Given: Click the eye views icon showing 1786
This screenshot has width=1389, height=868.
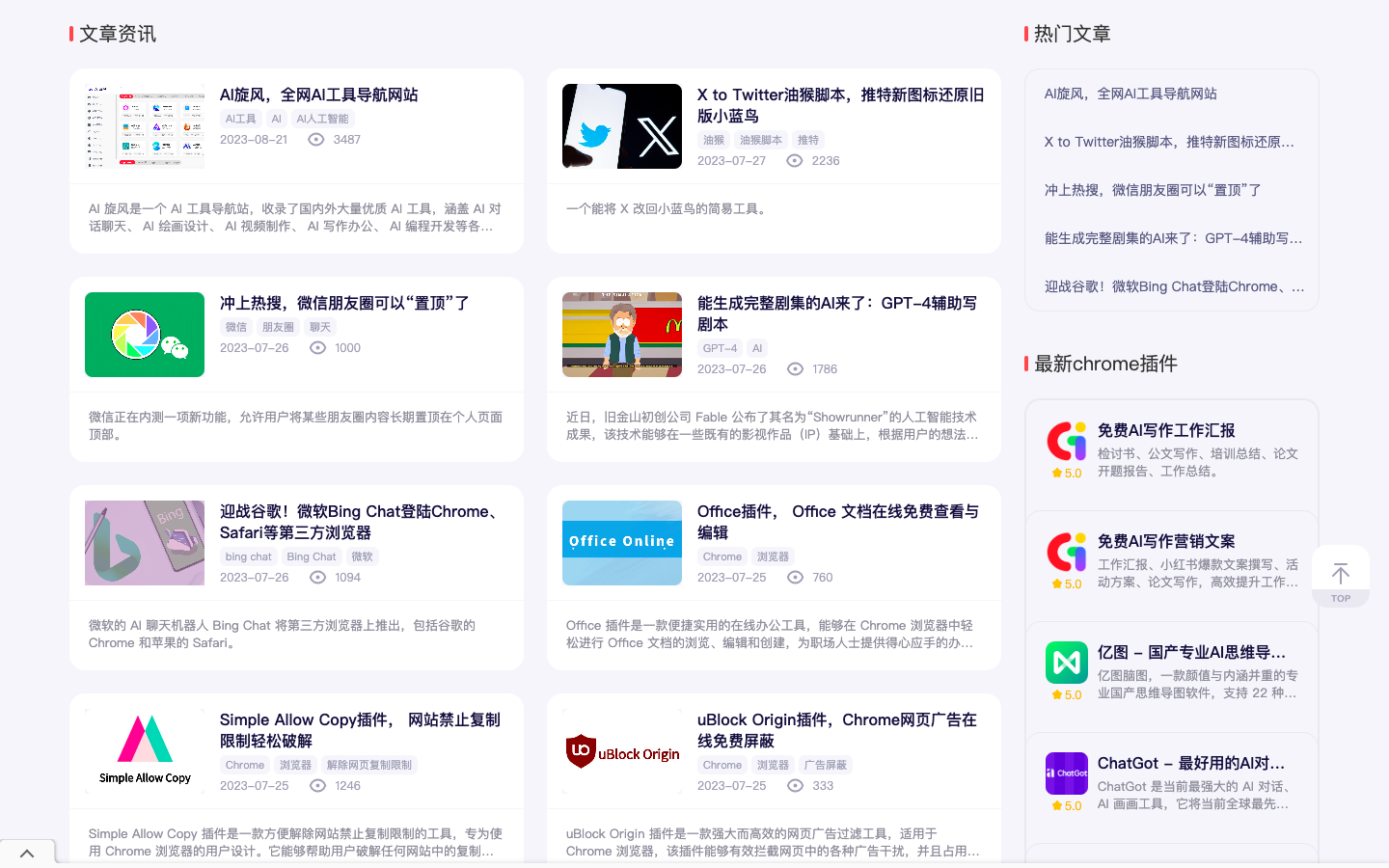Looking at the screenshot, I should [795, 369].
